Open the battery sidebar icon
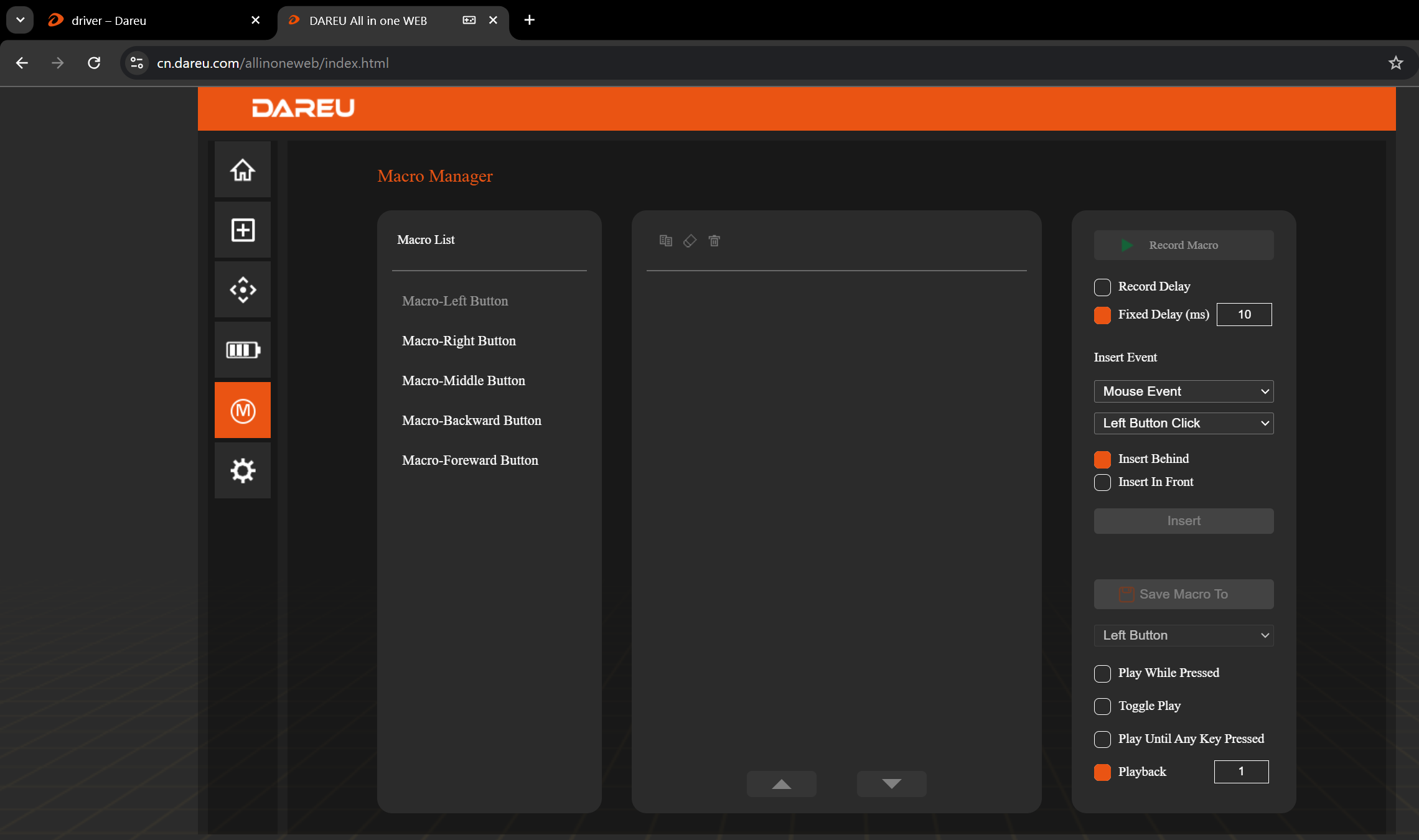 243,350
